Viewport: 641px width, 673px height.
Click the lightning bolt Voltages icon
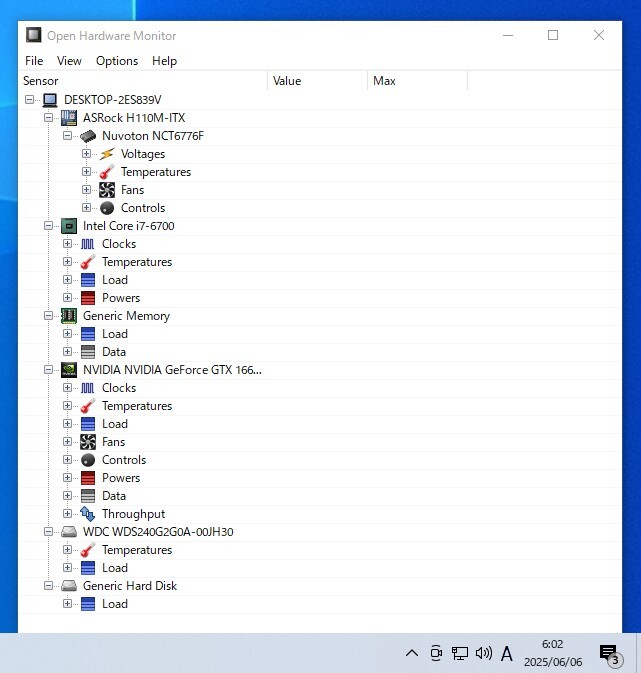tap(107, 154)
